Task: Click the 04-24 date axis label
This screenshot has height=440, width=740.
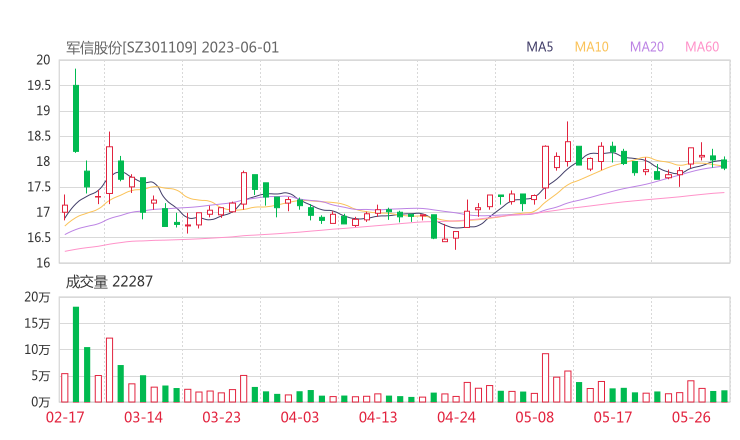Action: (456, 417)
